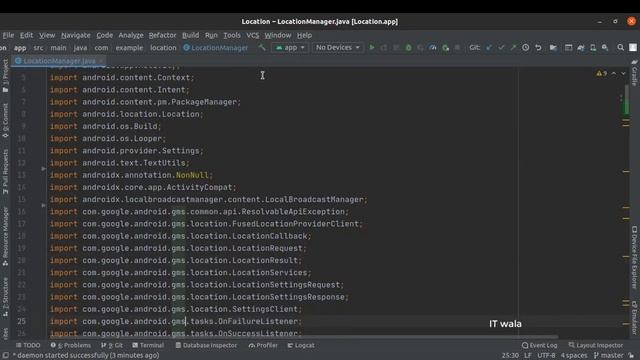Screen dimensions: 640x360
Task: Attach debugger to Android process icon
Action: pos(445,48)
